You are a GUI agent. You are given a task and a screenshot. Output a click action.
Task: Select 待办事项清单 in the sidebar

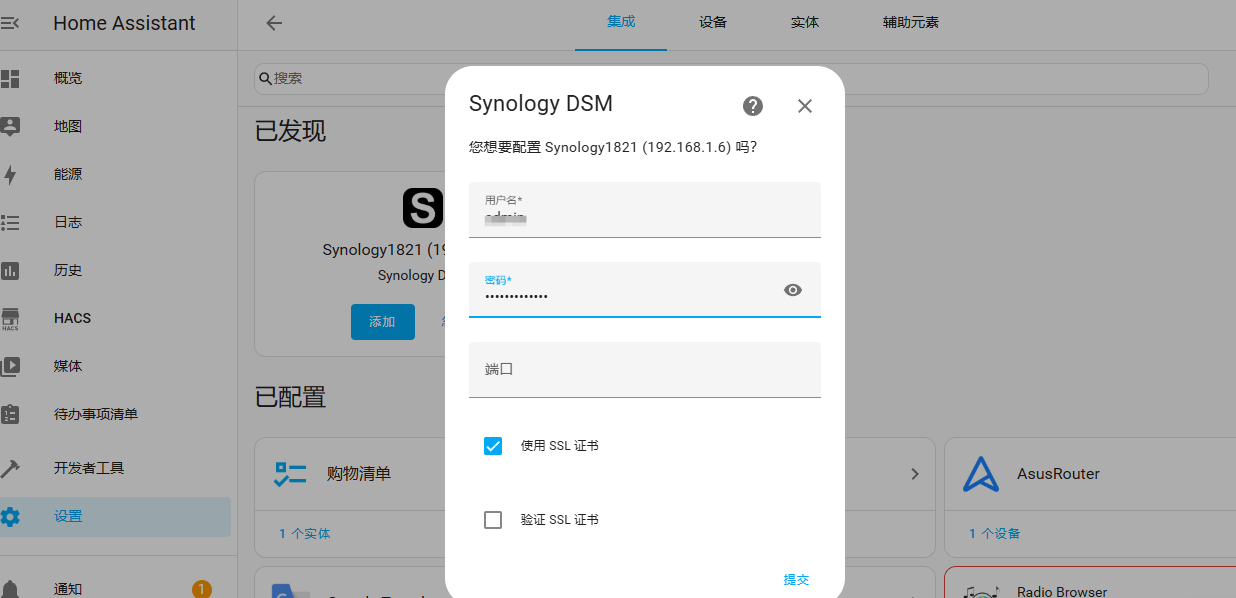pos(96,414)
